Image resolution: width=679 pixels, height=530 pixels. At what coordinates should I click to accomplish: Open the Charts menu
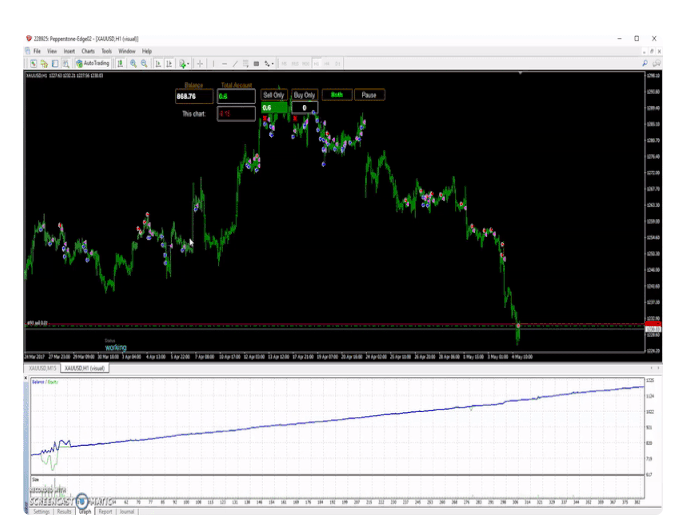pyautogui.click(x=88, y=51)
